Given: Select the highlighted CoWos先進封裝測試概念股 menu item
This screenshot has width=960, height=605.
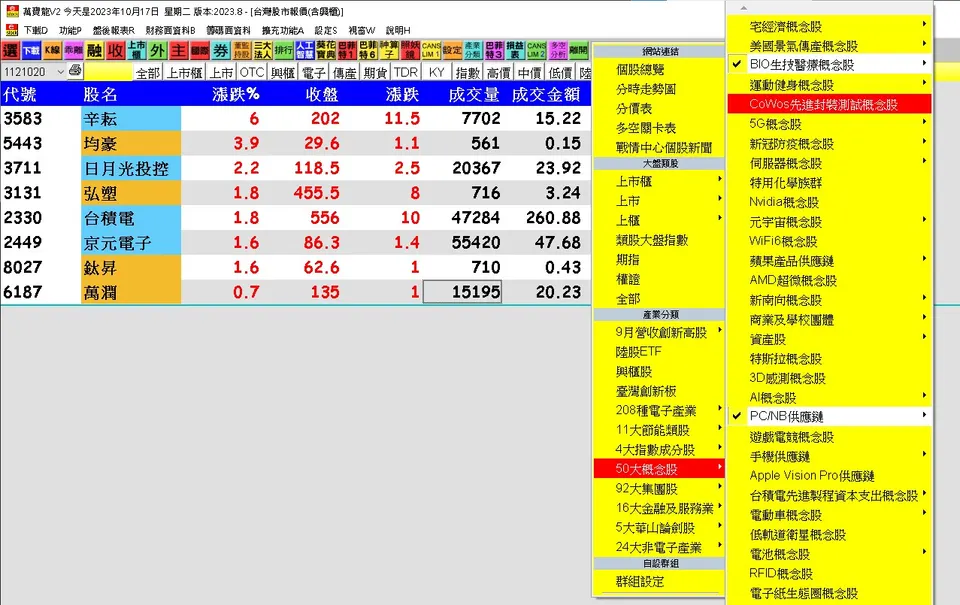Looking at the screenshot, I should pos(830,104).
